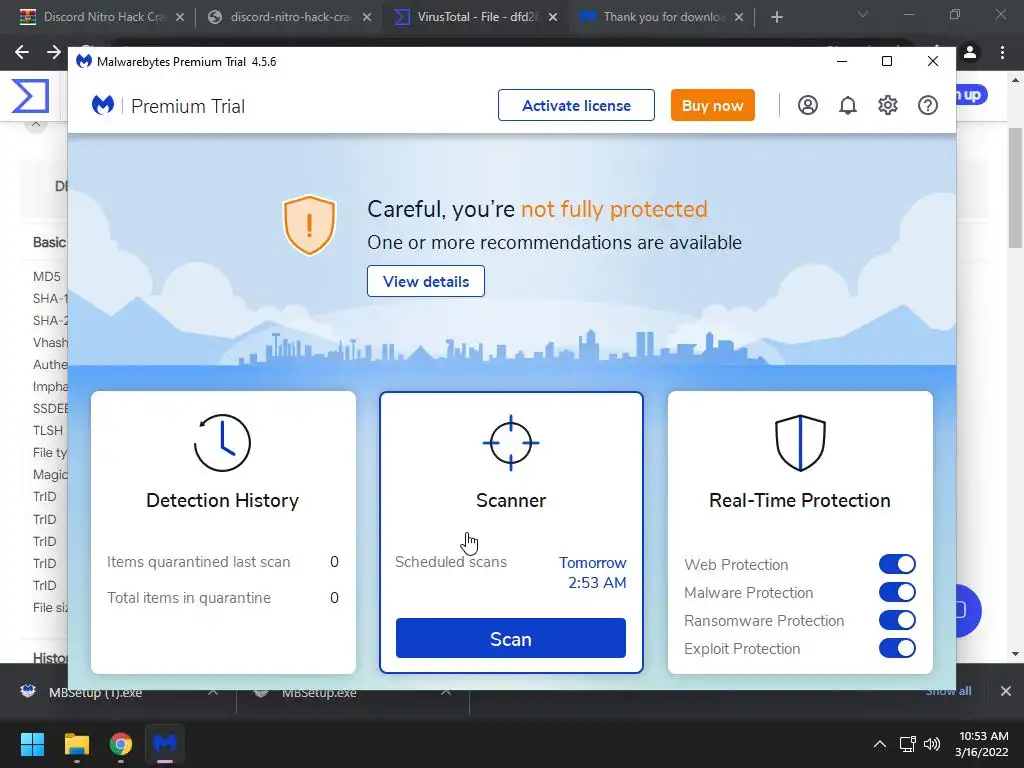The width and height of the screenshot is (1024, 768).
Task: Close the discord-nitro-hack-crack tab
Action: 366,17
